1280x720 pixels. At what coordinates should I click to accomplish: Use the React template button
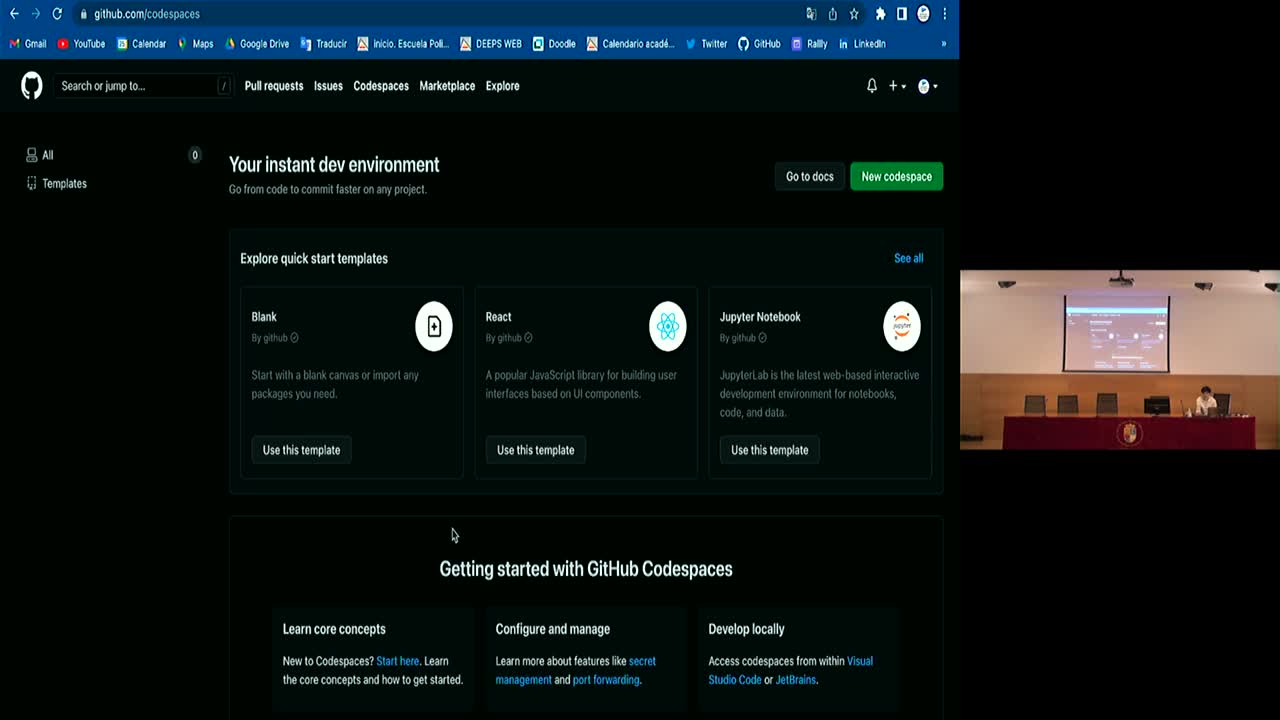tap(535, 450)
